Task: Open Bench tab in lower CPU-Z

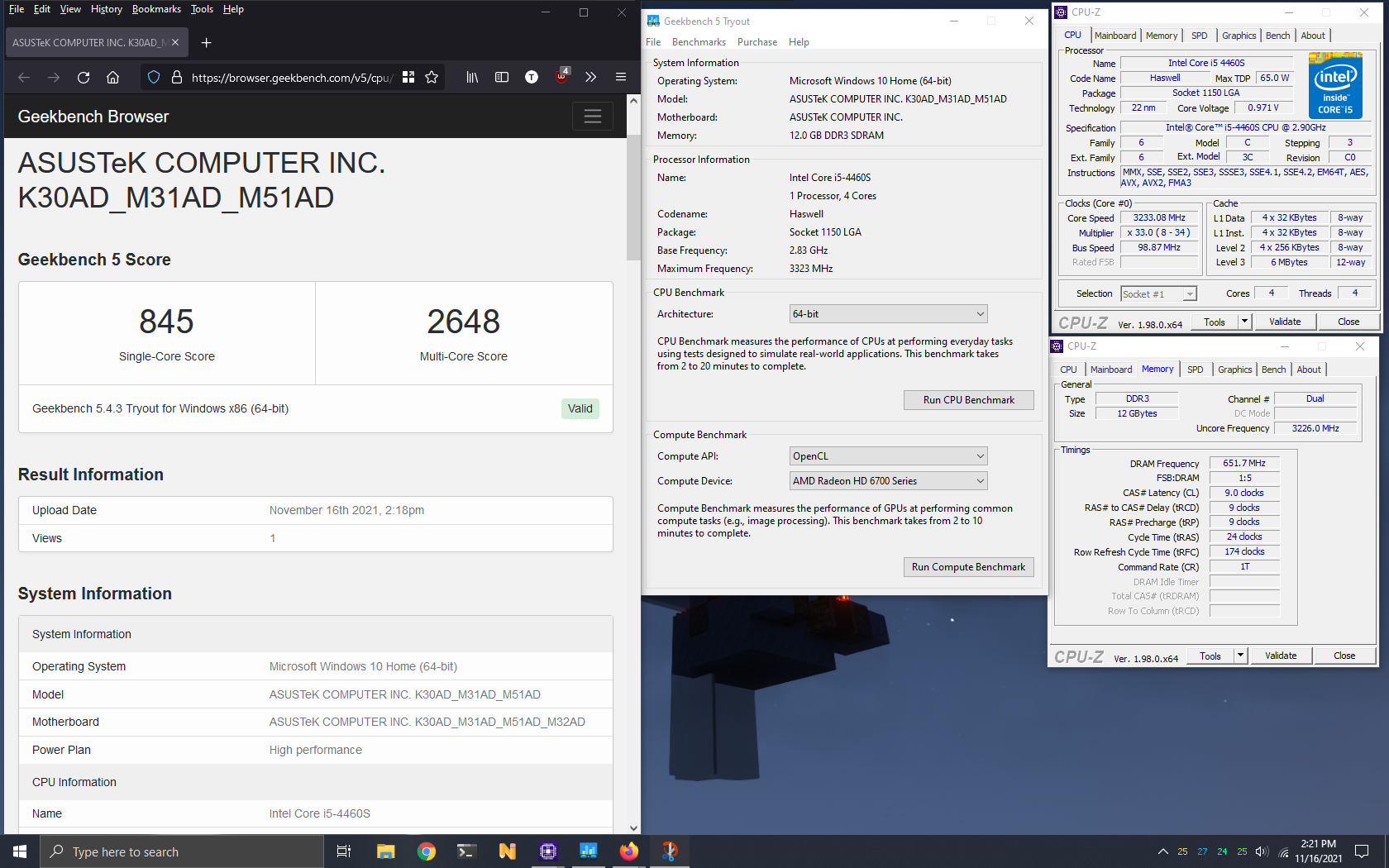Action: coord(1274,370)
